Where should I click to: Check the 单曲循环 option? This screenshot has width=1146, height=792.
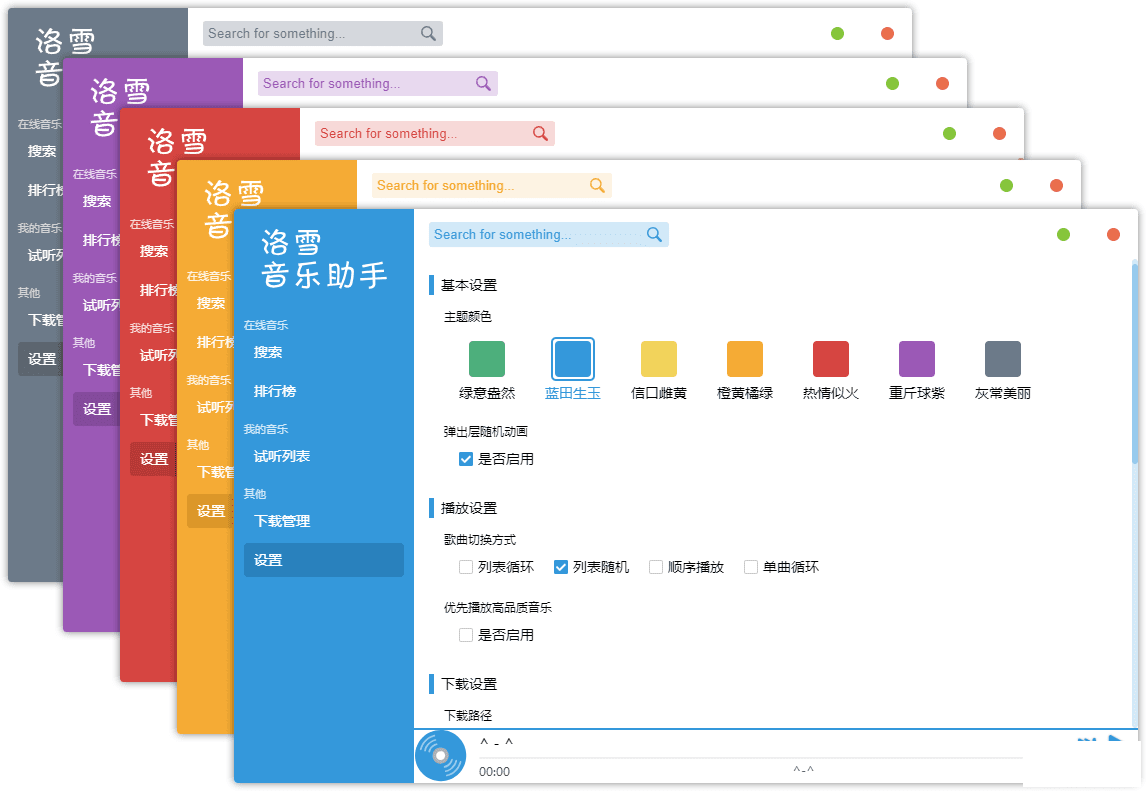[751, 567]
